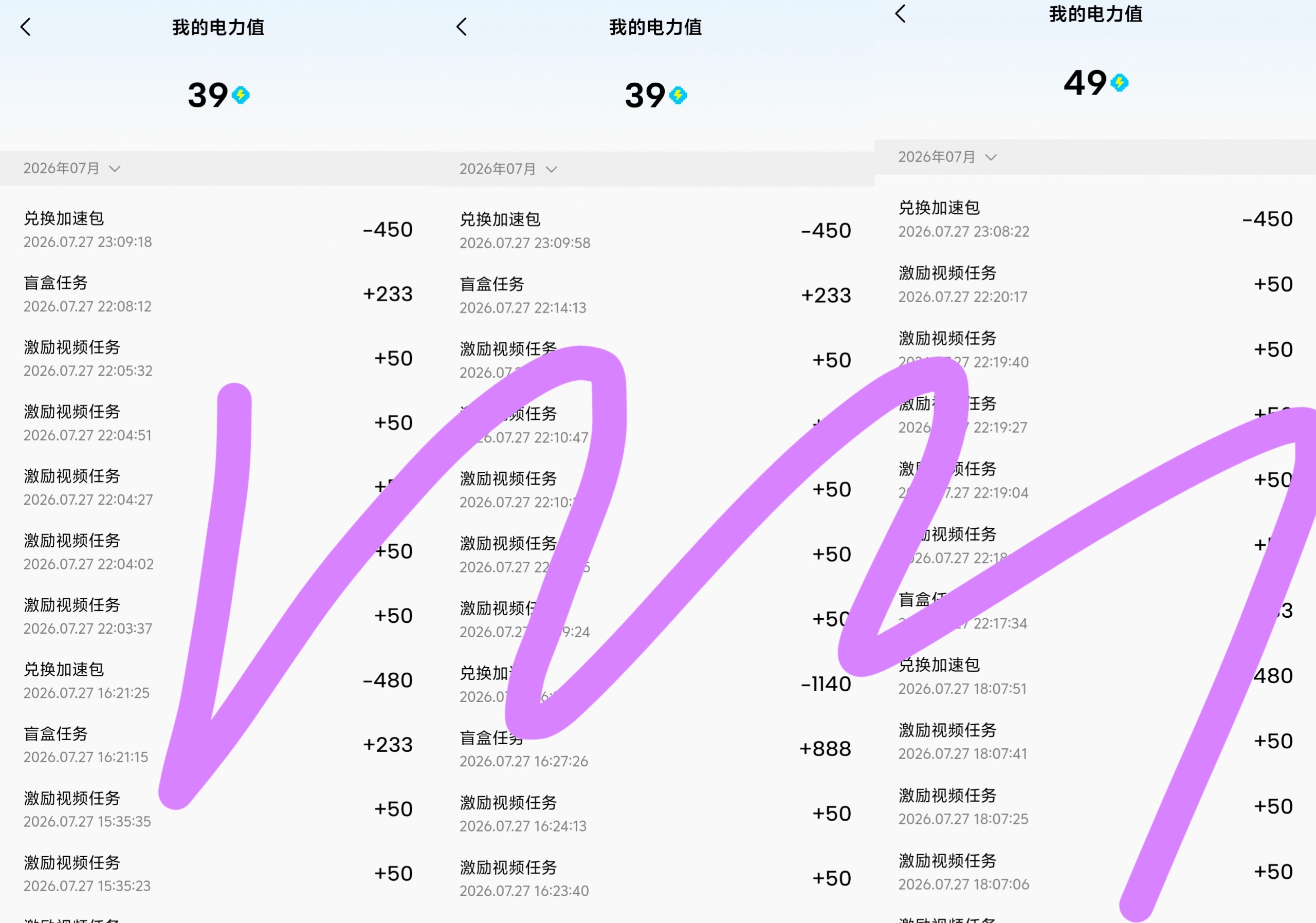Select the 激励视频任务 entry at 22:03:37
1316x923 pixels.
[x=218, y=617]
